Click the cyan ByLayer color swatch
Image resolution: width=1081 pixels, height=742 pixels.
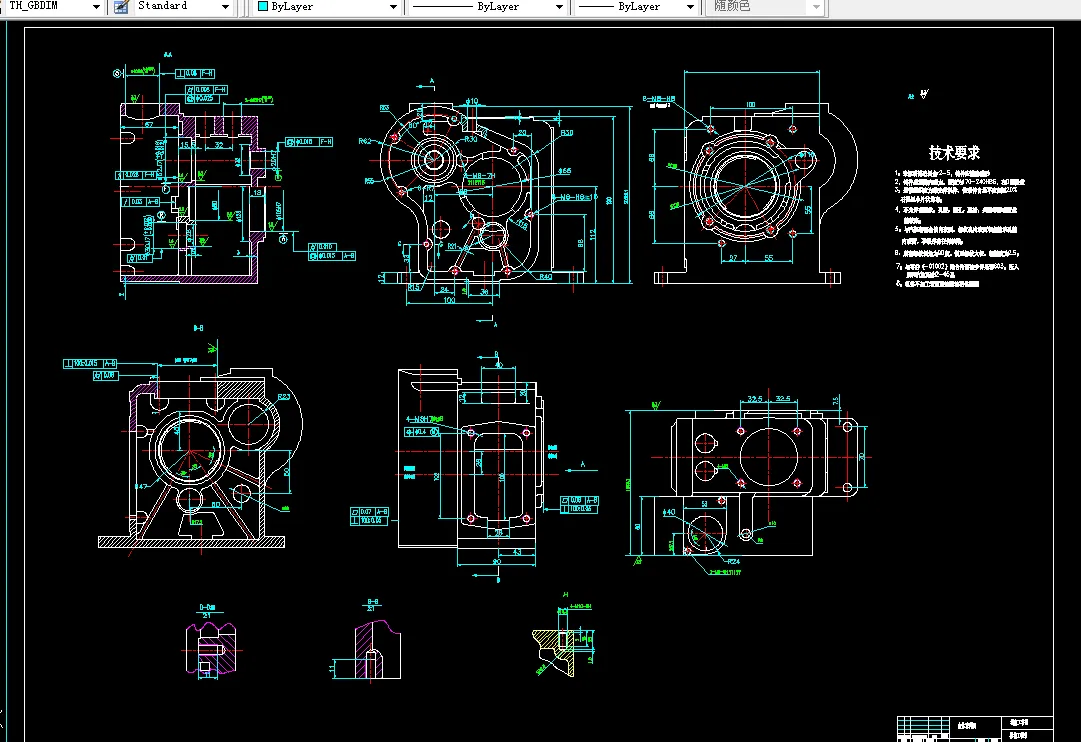click(263, 6)
